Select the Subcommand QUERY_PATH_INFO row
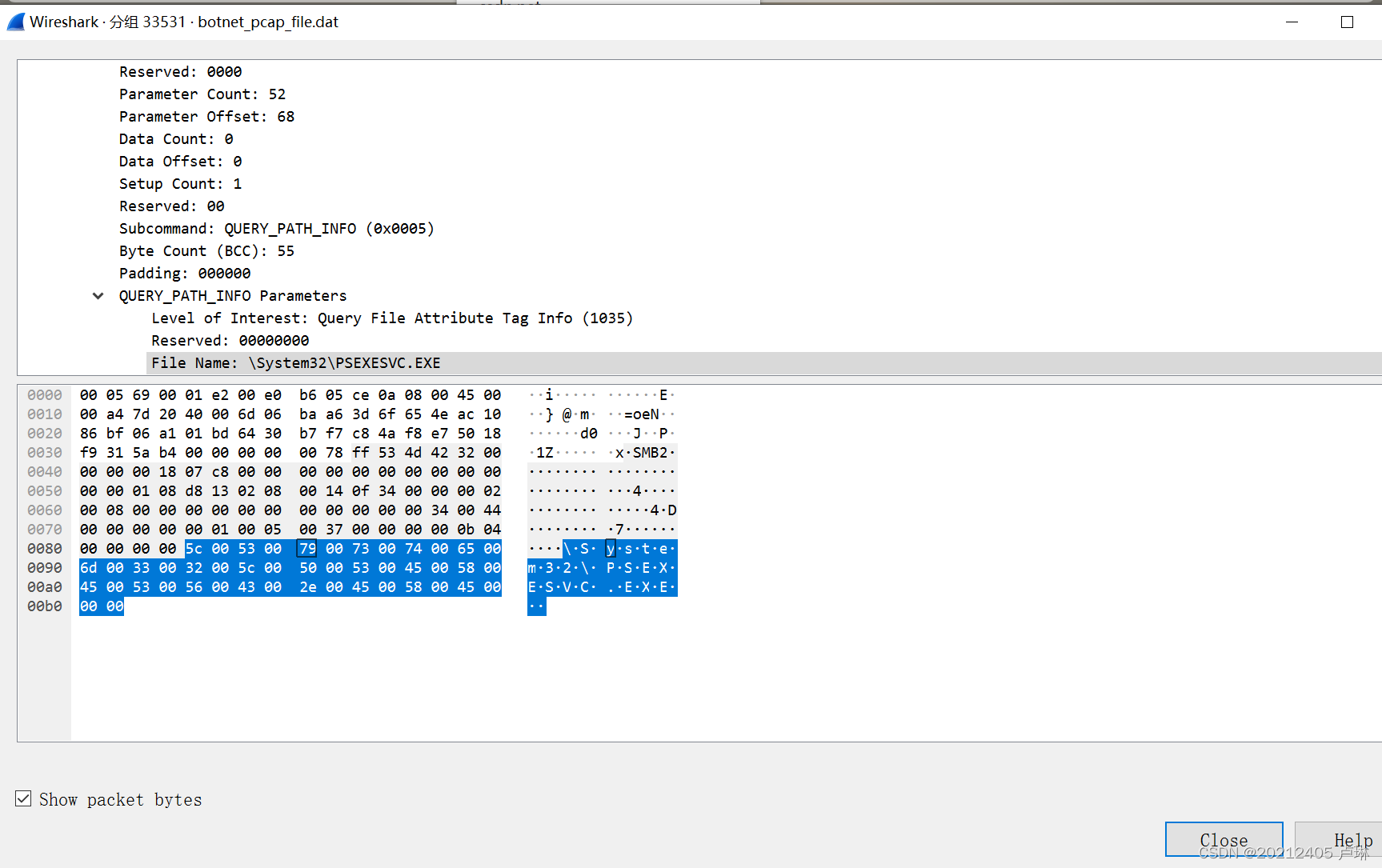This screenshot has height=868, width=1382. 748,229
